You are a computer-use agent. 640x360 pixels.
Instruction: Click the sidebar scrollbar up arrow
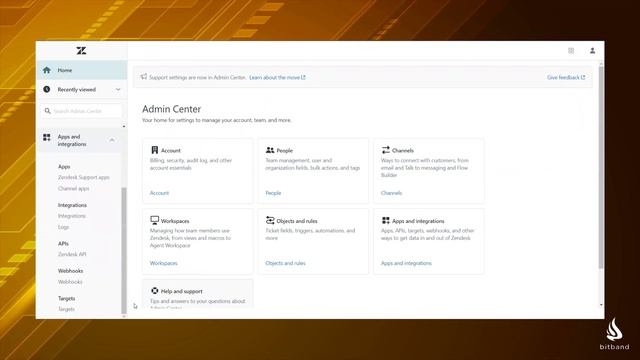pyautogui.click(x=124, y=127)
